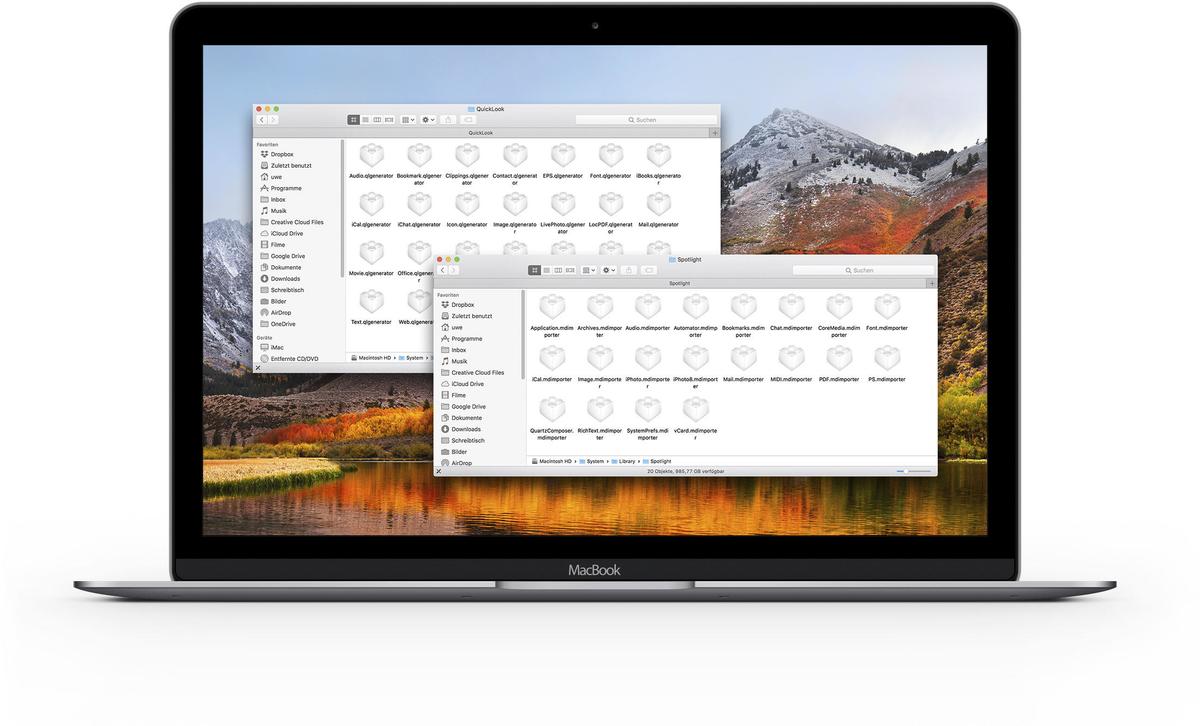Select LivePhoto.qlgenerator file icon
The width and height of the screenshot is (1200, 726).
click(x=563, y=205)
